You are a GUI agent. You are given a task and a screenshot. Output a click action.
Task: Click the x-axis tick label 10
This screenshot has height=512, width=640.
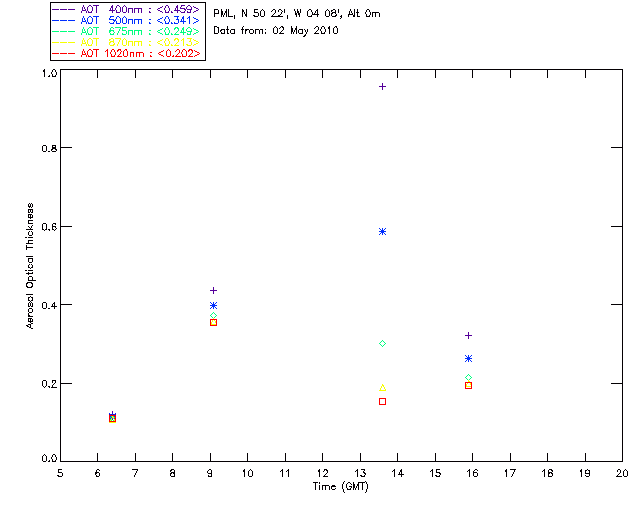(x=247, y=473)
